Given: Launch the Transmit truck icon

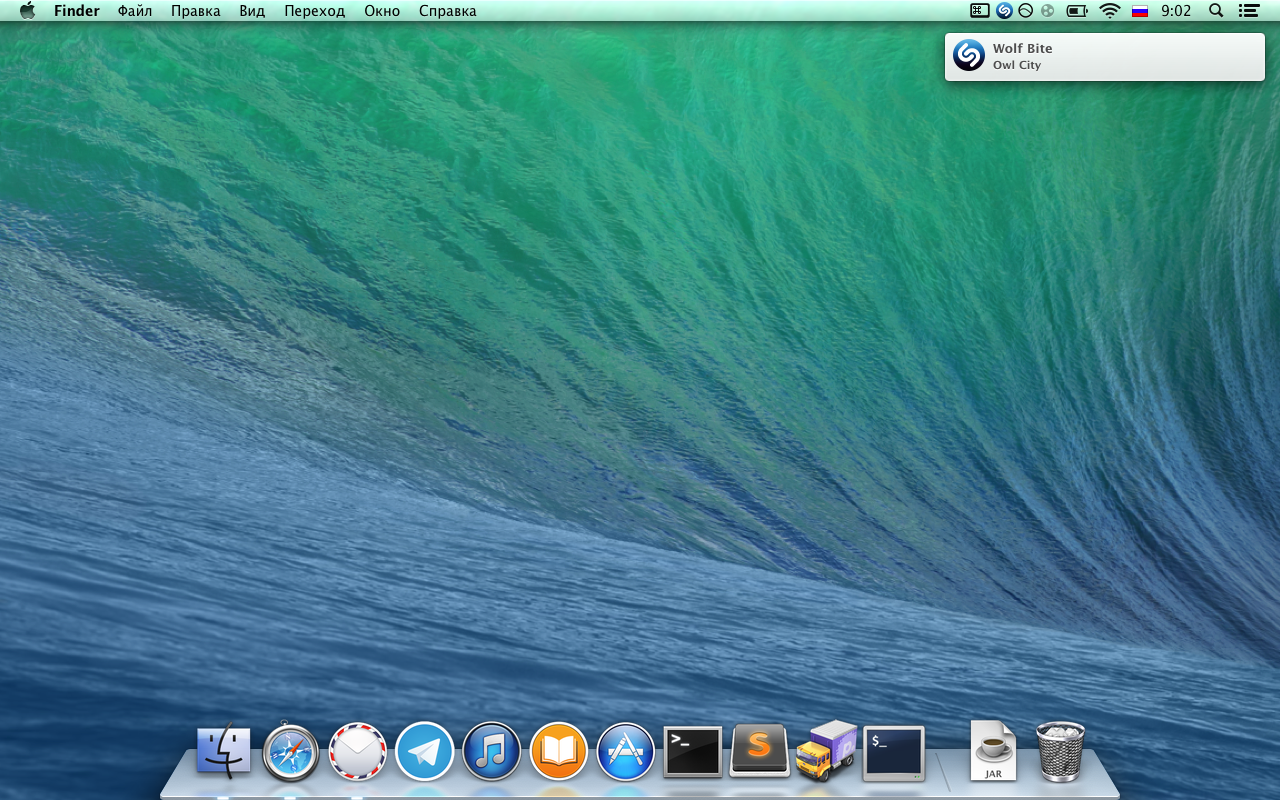Looking at the screenshot, I should click(826, 750).
